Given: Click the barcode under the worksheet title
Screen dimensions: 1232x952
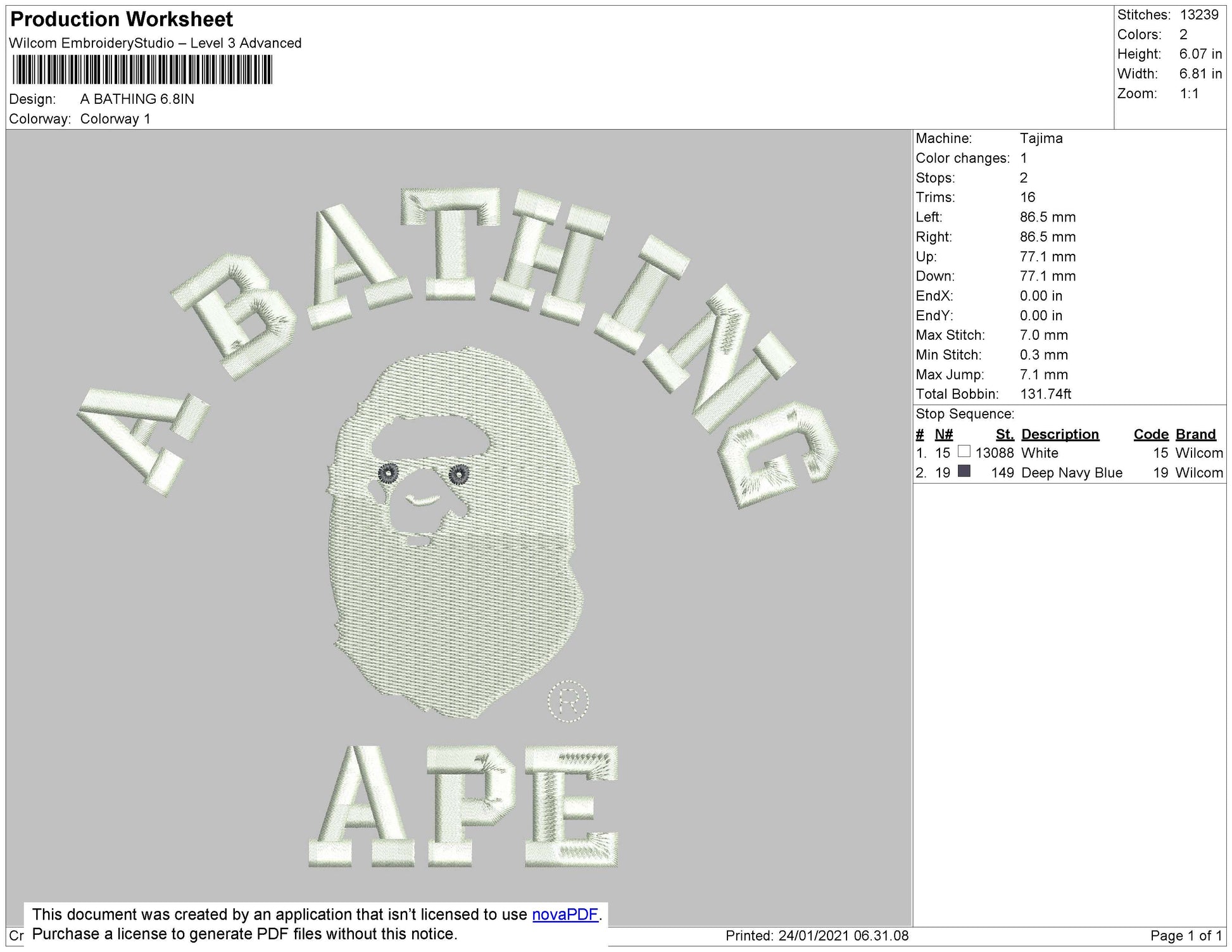Looking at the screenshot, I should (x=142, y=70).
